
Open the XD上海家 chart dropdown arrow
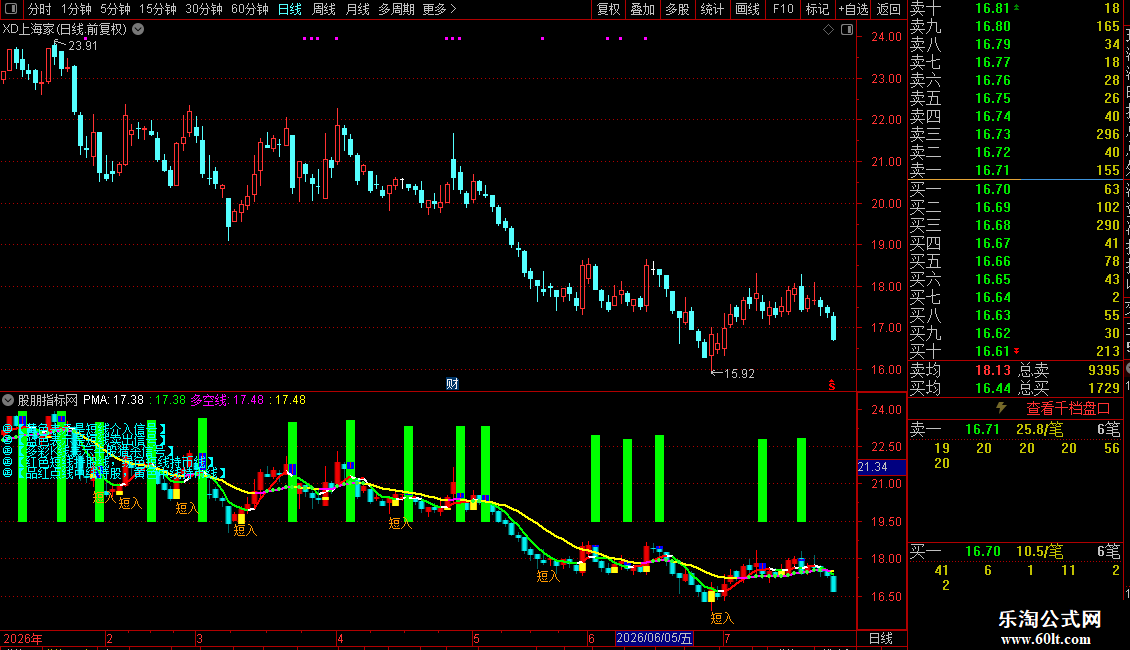(x=138, y=30)
